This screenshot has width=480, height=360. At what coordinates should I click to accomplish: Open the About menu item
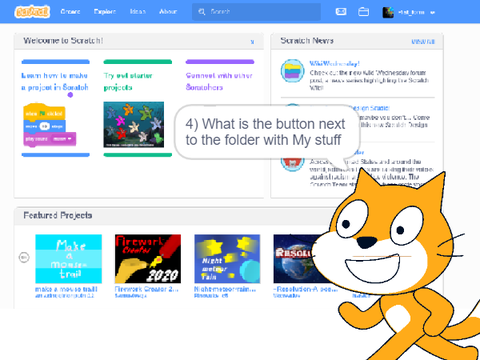[x=168, y=12]
